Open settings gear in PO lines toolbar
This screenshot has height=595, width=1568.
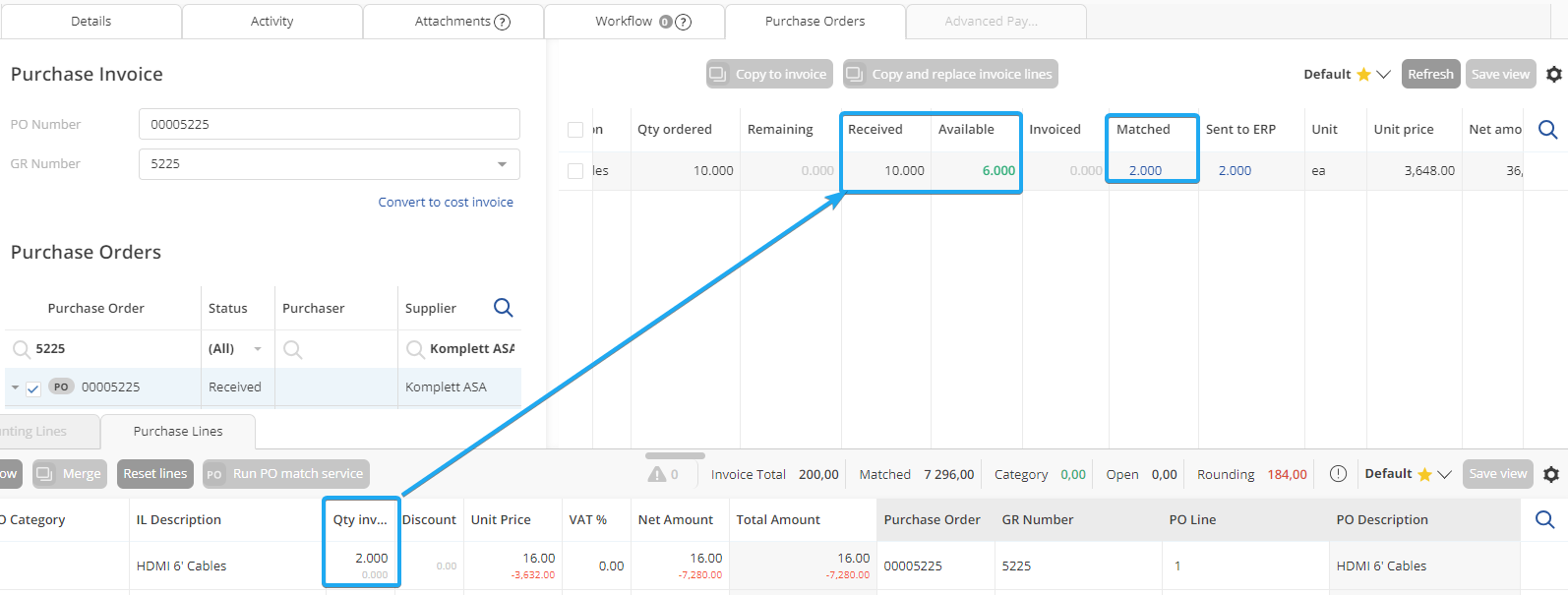coord(1553,75)
